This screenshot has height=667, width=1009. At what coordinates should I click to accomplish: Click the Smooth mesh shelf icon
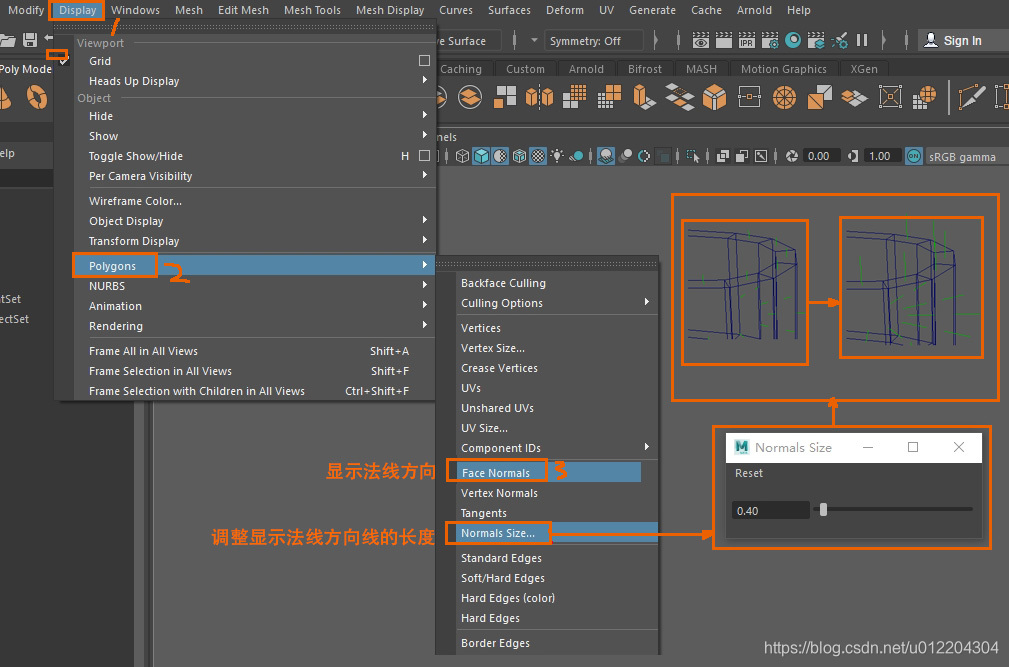(574, 97)
